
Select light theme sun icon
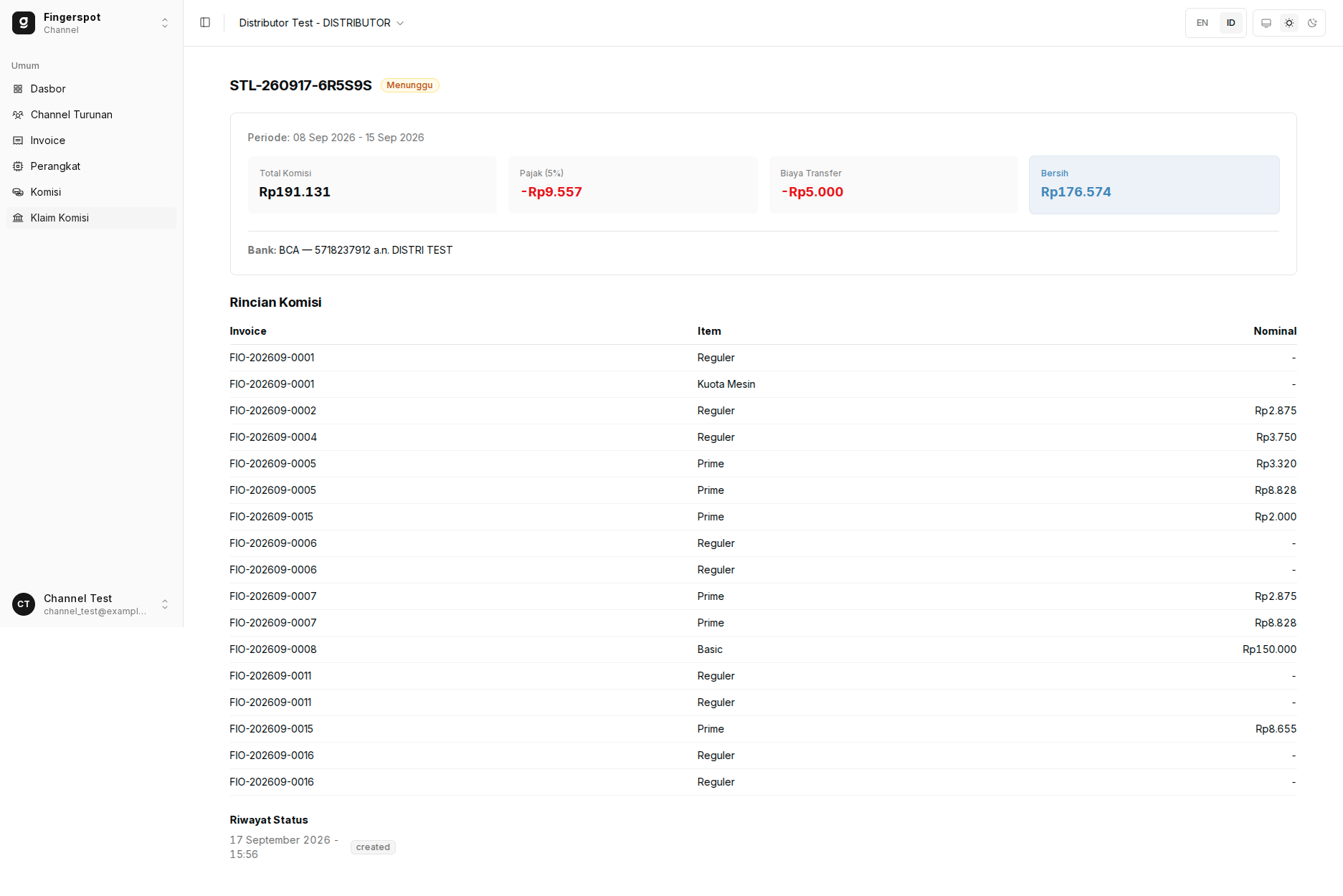(x=1289, y=23)
